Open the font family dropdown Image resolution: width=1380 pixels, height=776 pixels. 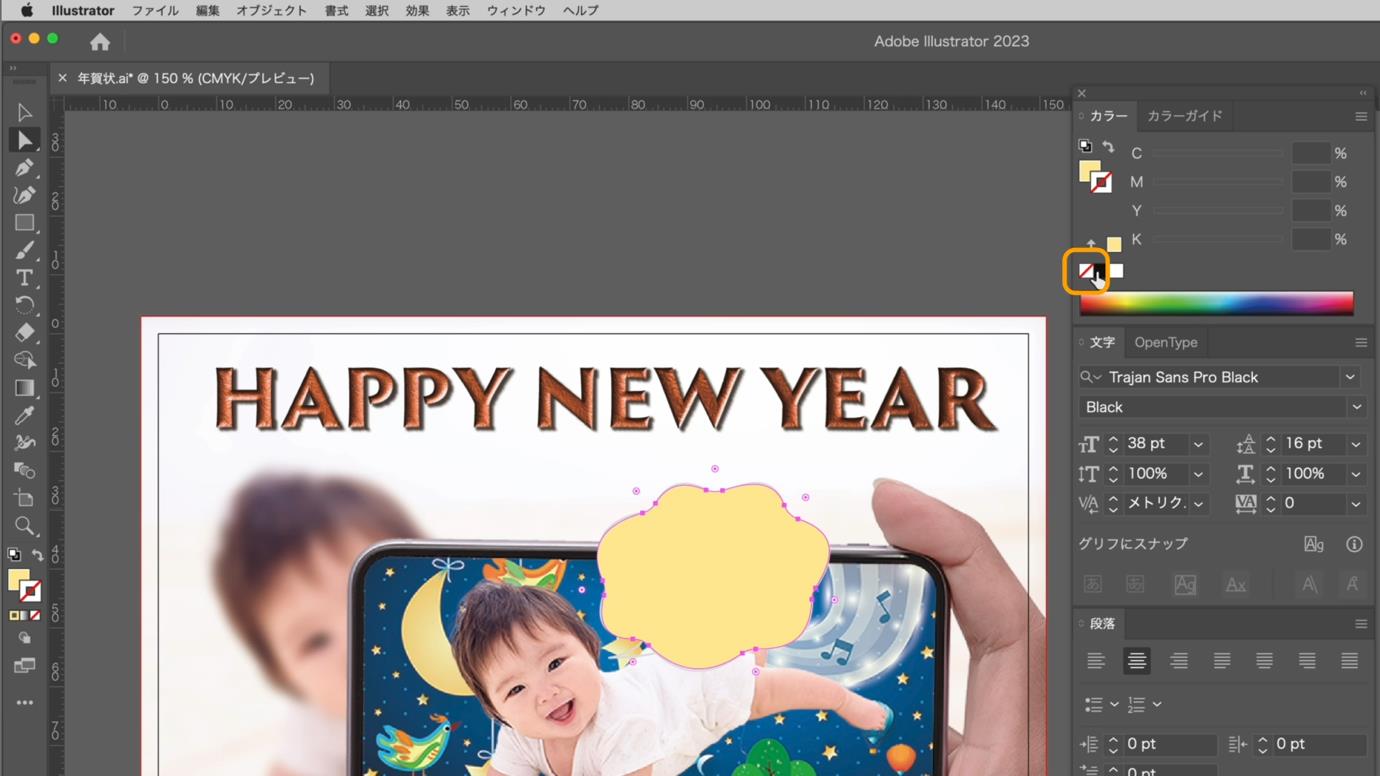pyautogui.click(x=1350, y=377)
